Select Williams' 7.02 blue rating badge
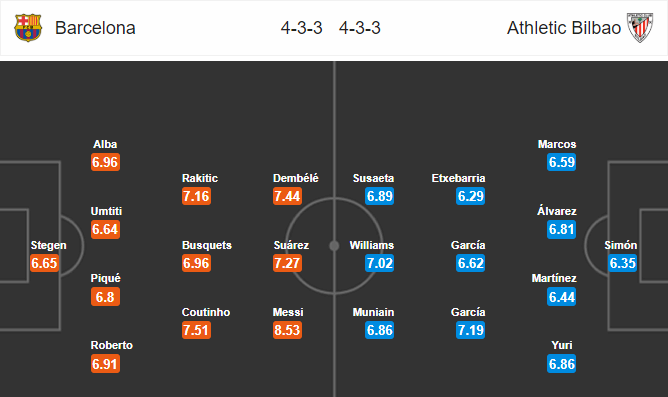This screenshot has height=397, width=668. [380, 263]
